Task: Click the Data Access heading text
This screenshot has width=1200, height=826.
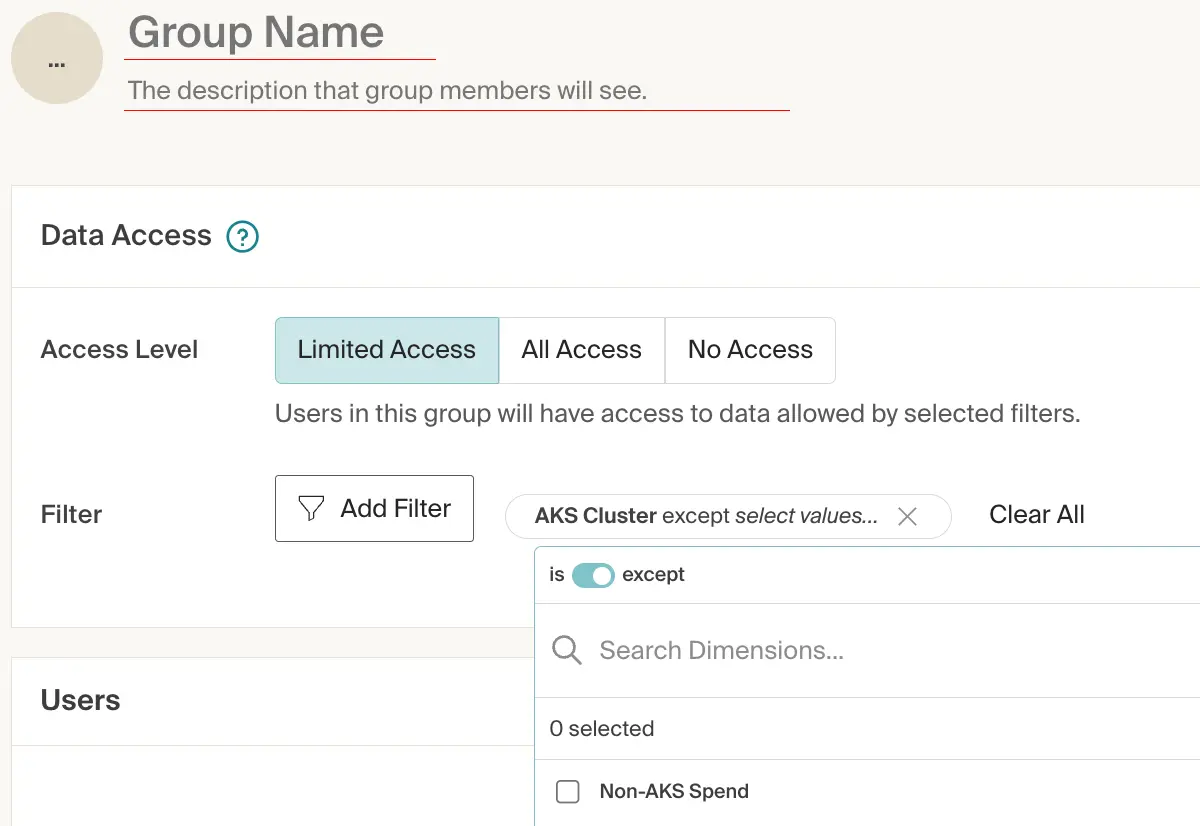Action: click(x=126, y=235)
